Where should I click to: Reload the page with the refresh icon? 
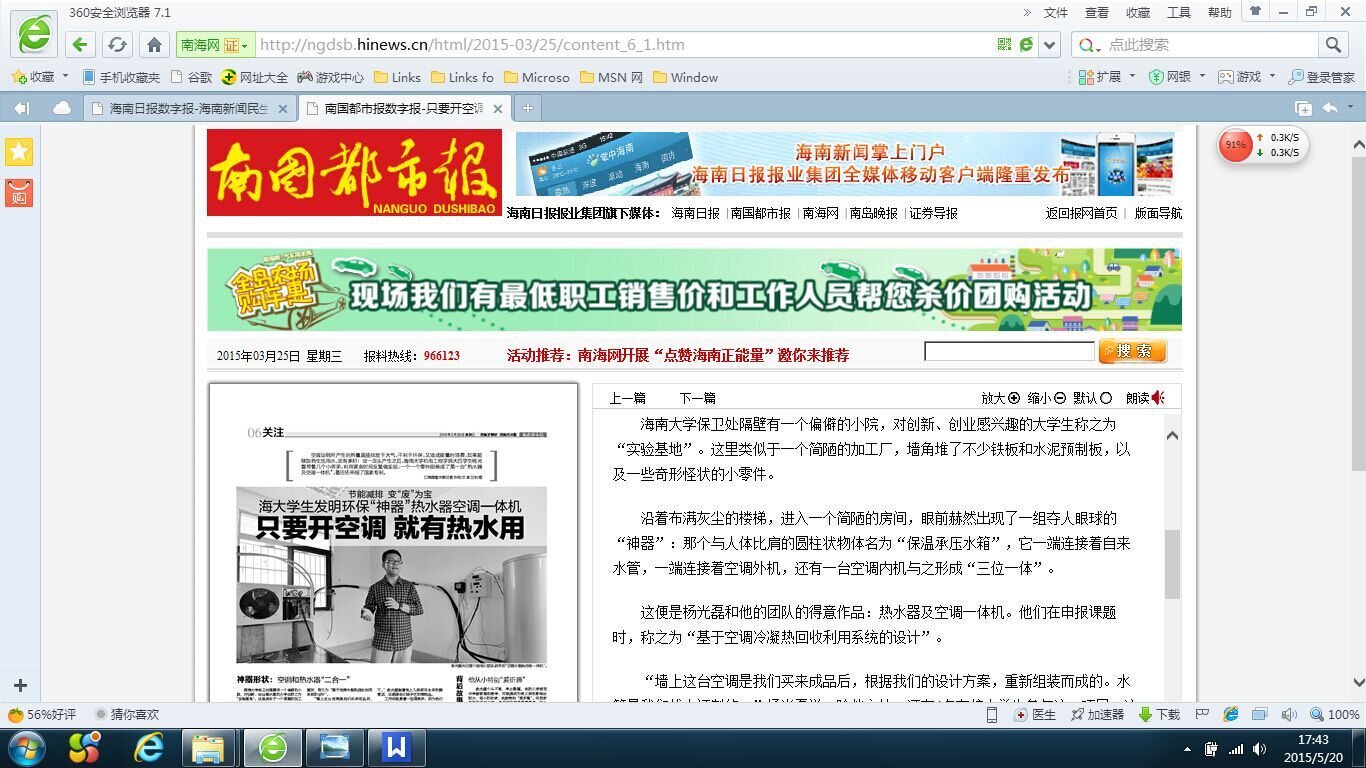(117, 45)
